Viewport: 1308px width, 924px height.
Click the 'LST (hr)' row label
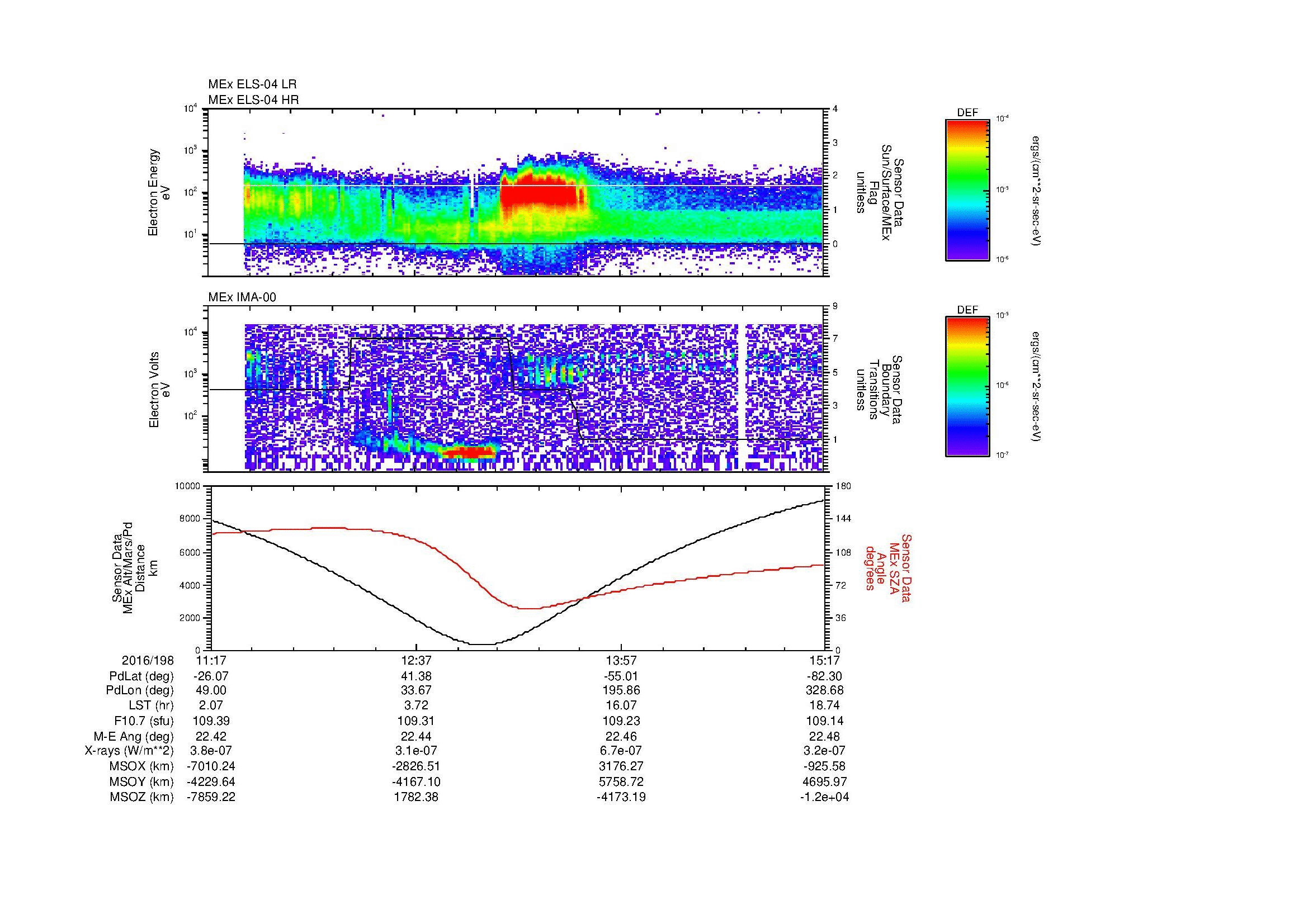[x=151, y=705]
